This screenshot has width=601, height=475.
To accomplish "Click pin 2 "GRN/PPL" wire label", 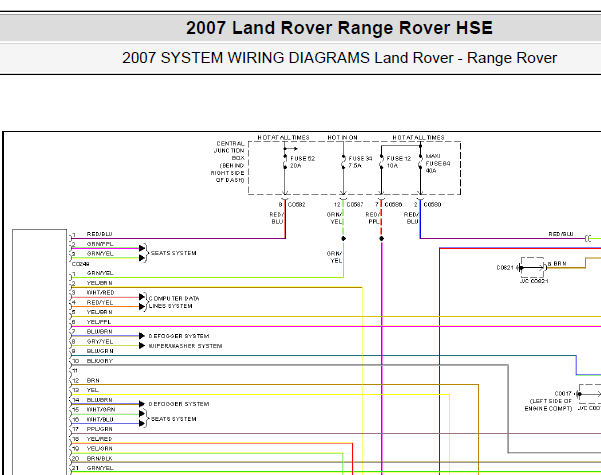I will (x=100, y=244).
